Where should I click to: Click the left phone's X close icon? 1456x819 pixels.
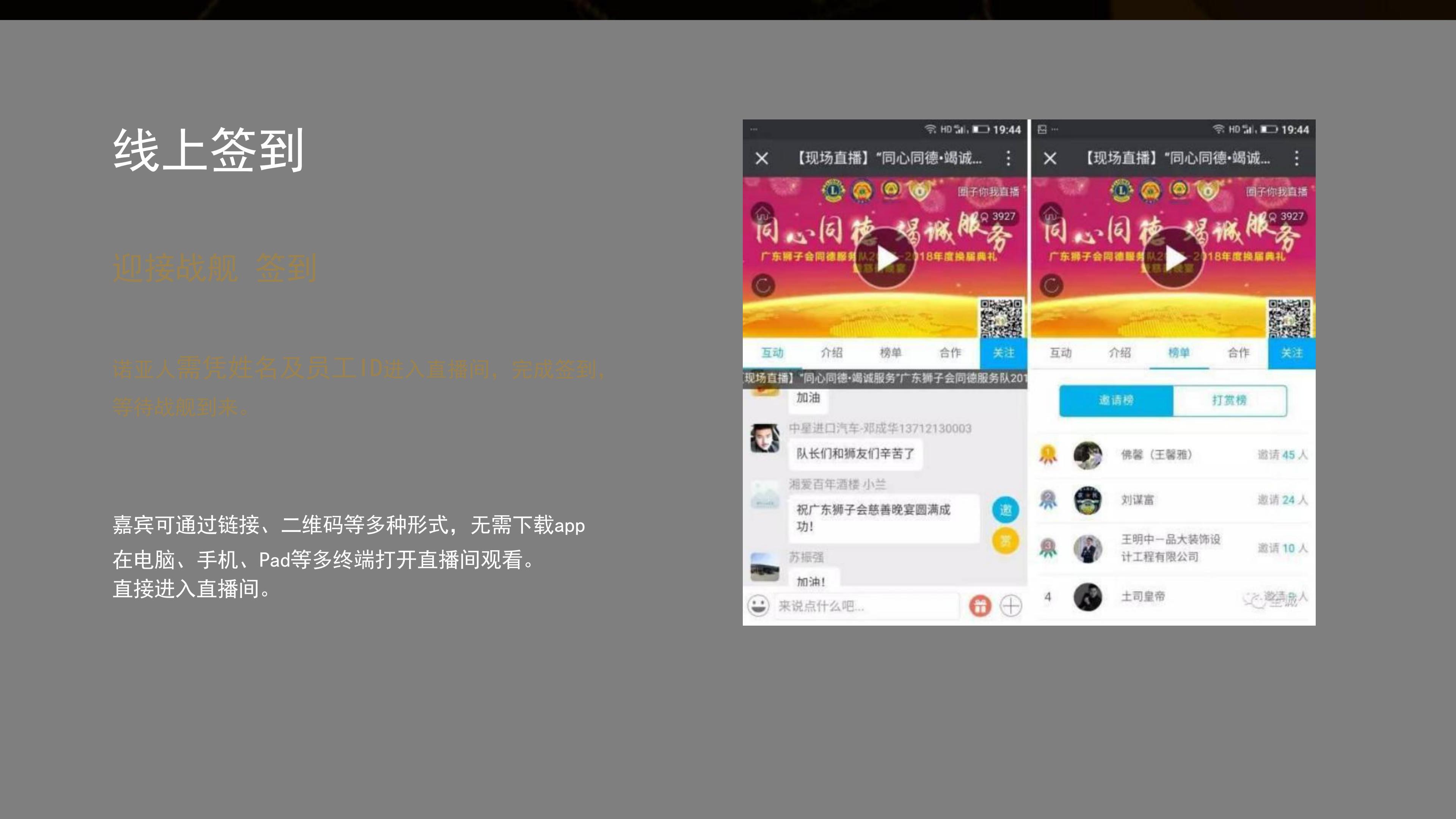click(x=762, y=158)
